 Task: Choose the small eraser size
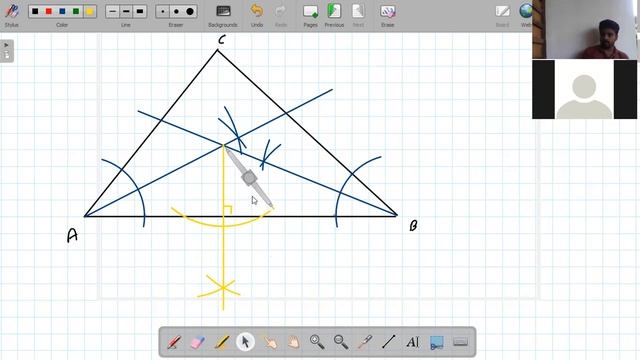click(162, 11)
